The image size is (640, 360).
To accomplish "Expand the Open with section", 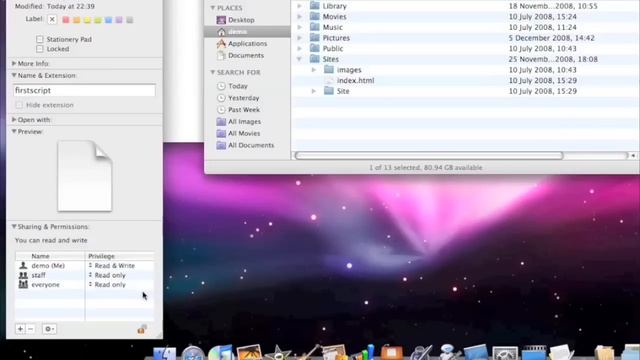I will (14, 120).
